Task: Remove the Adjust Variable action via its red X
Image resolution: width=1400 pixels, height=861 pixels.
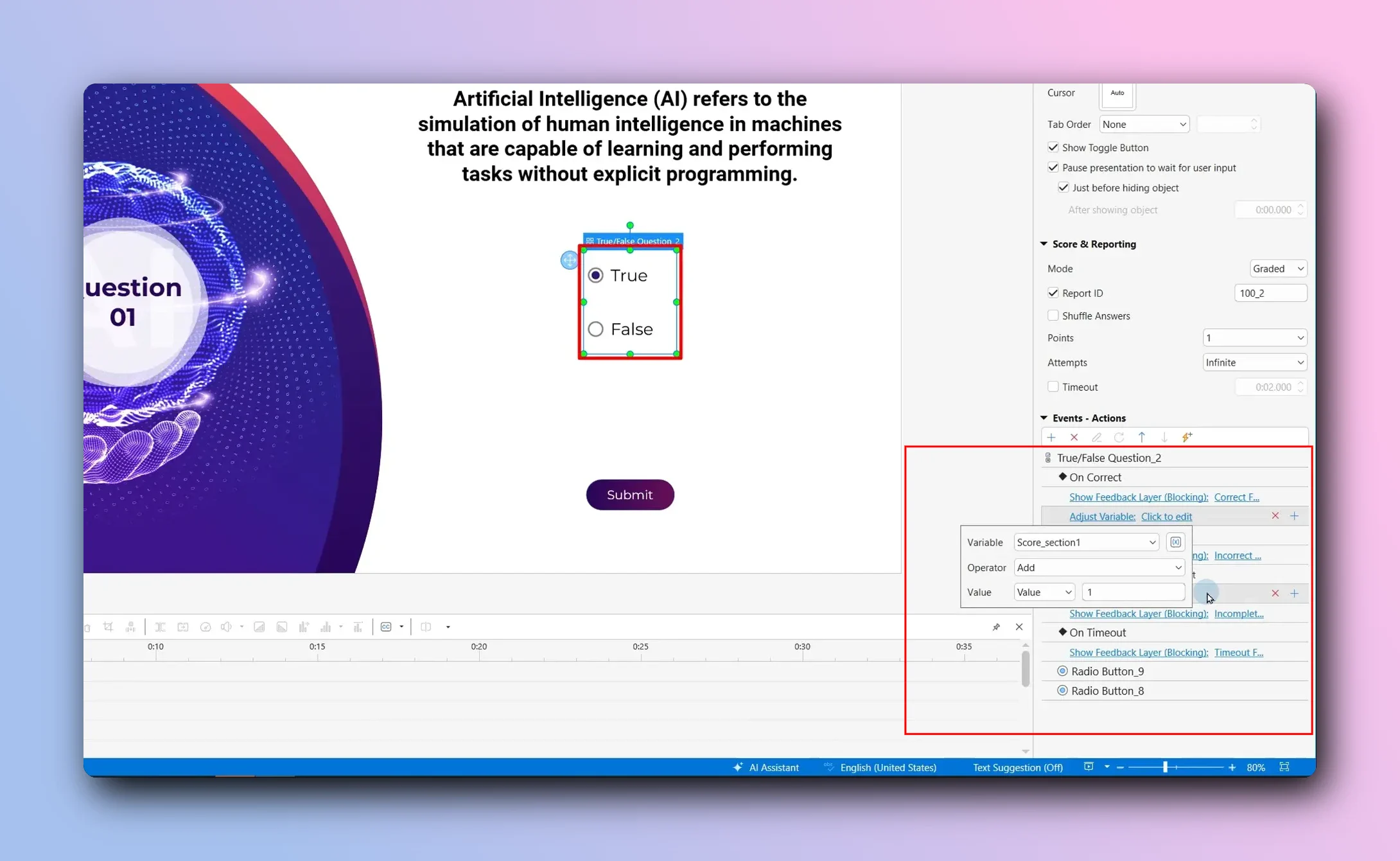Action: coord(1275,516)
